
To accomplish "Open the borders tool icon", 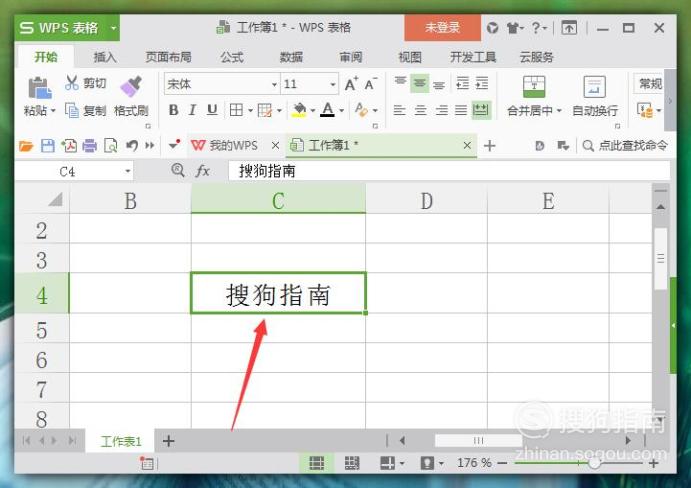I will (236, 110).
